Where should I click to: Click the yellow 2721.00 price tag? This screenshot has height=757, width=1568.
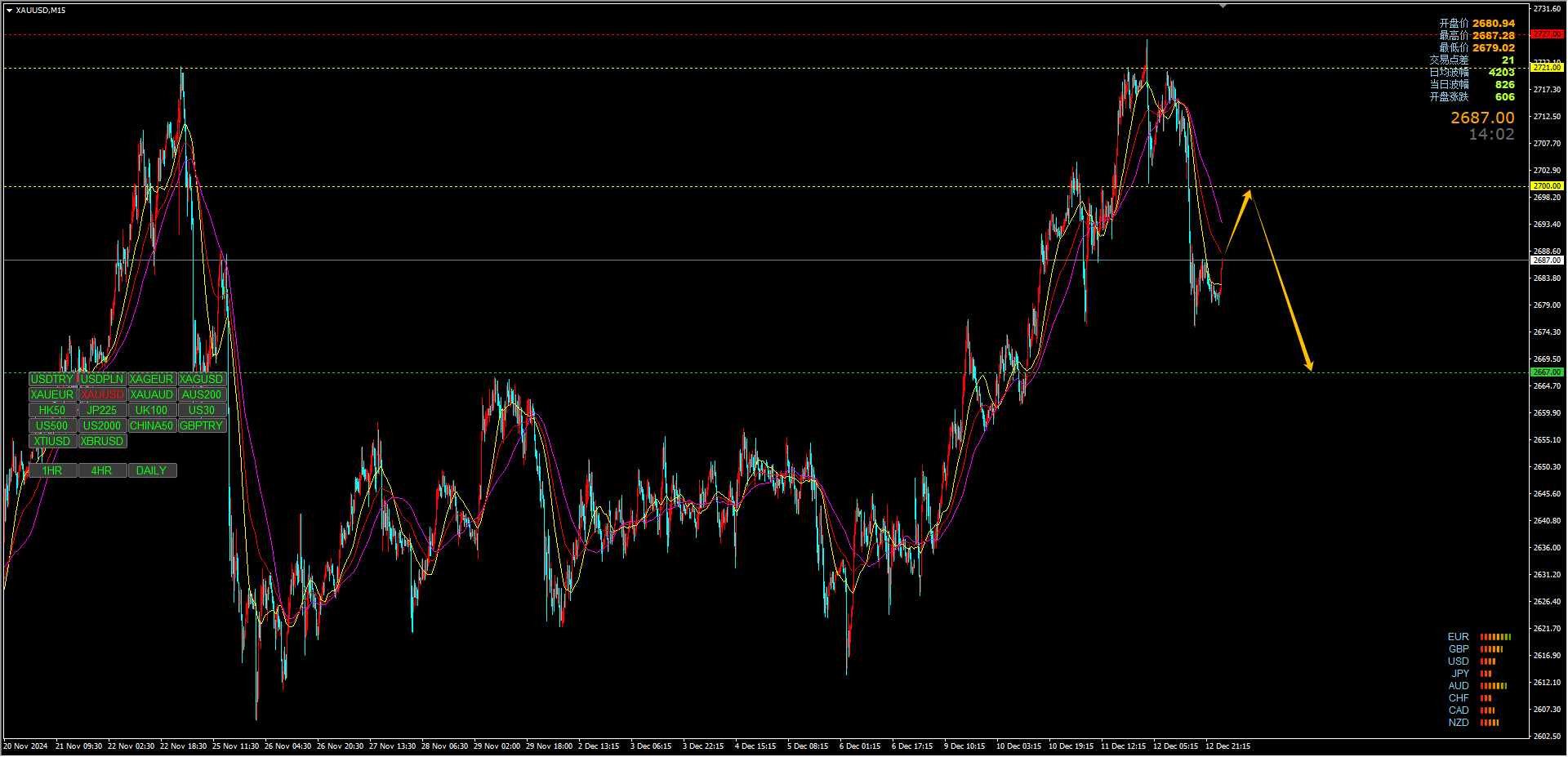click(1547, 68)
